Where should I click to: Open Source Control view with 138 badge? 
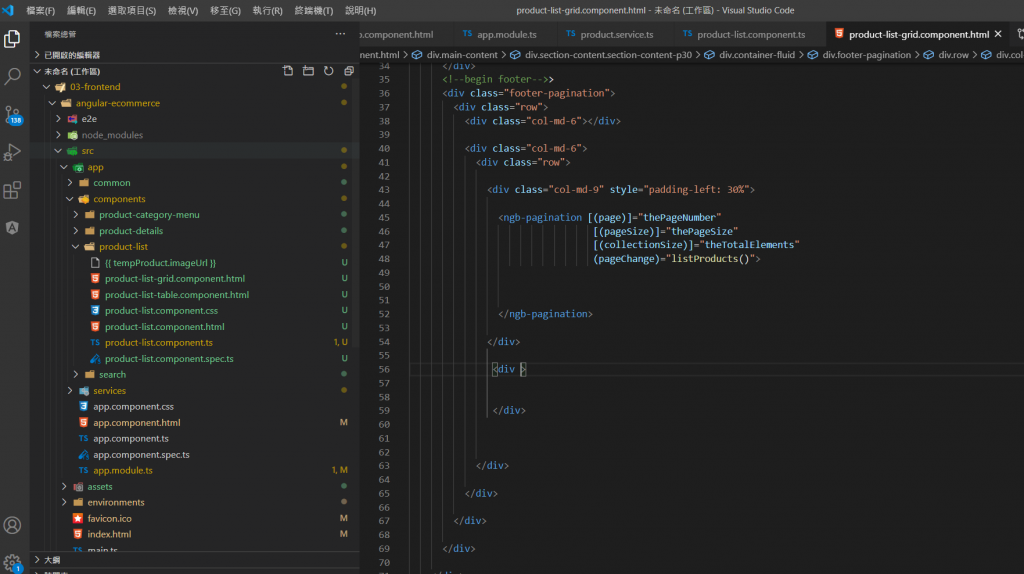12,114
